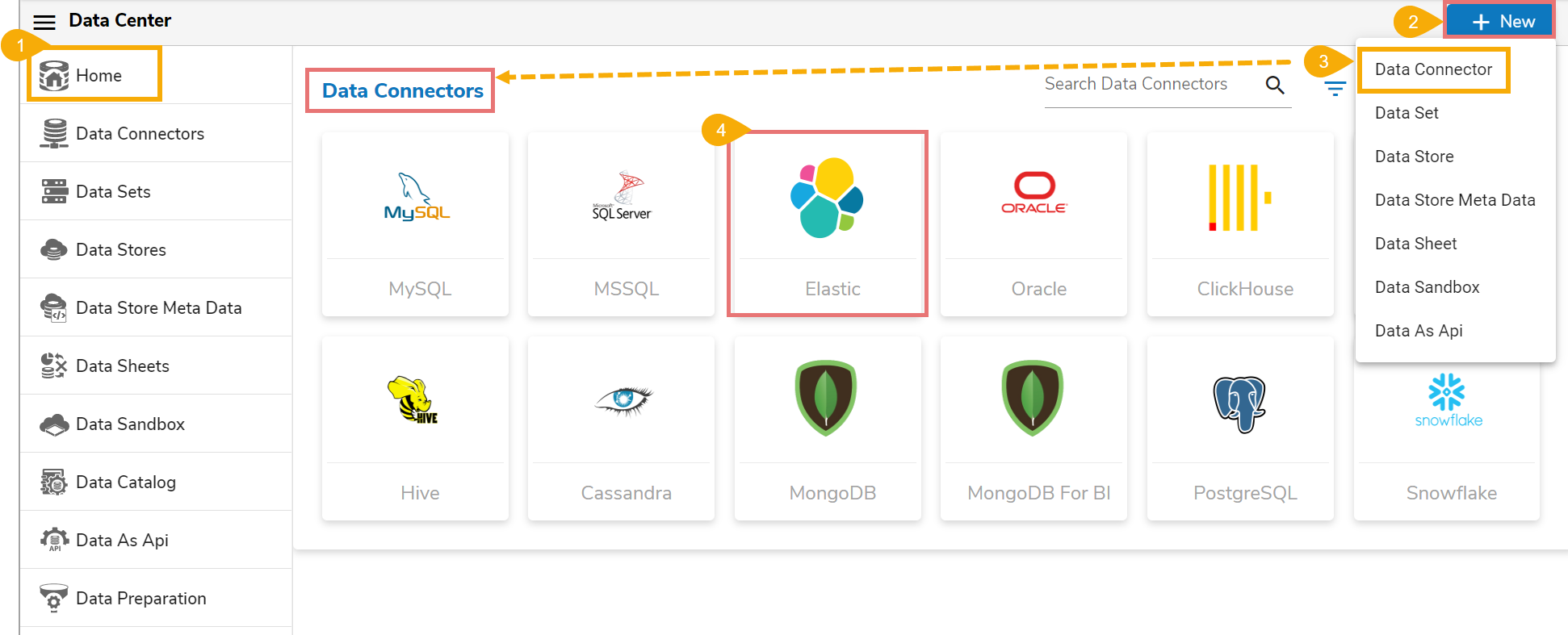The height and width of the screenshot is (635, 1568).
Task: Pick the Oracle connector logo
Action: point(1033,194)
